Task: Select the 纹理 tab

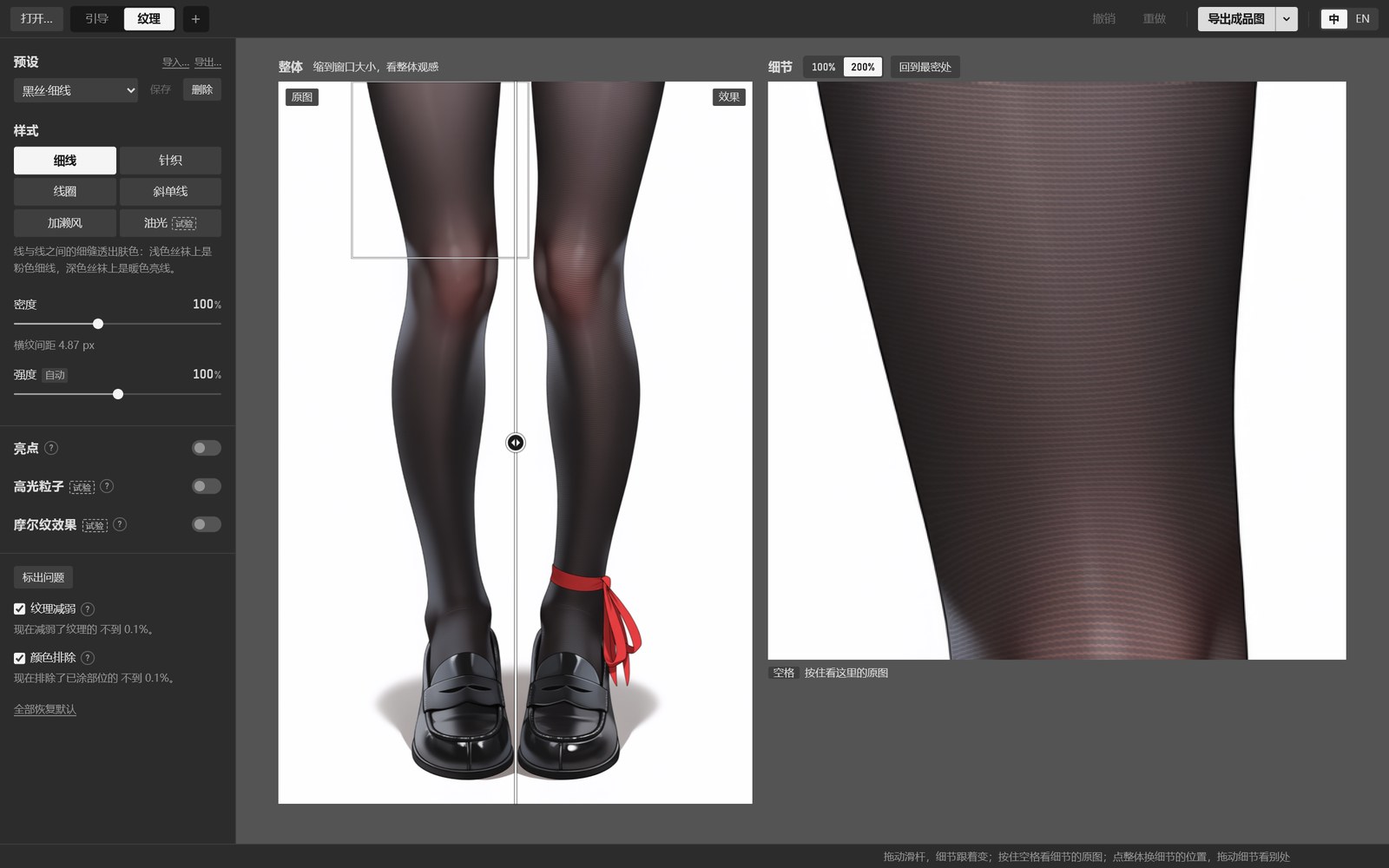Action: click(148, 19)
